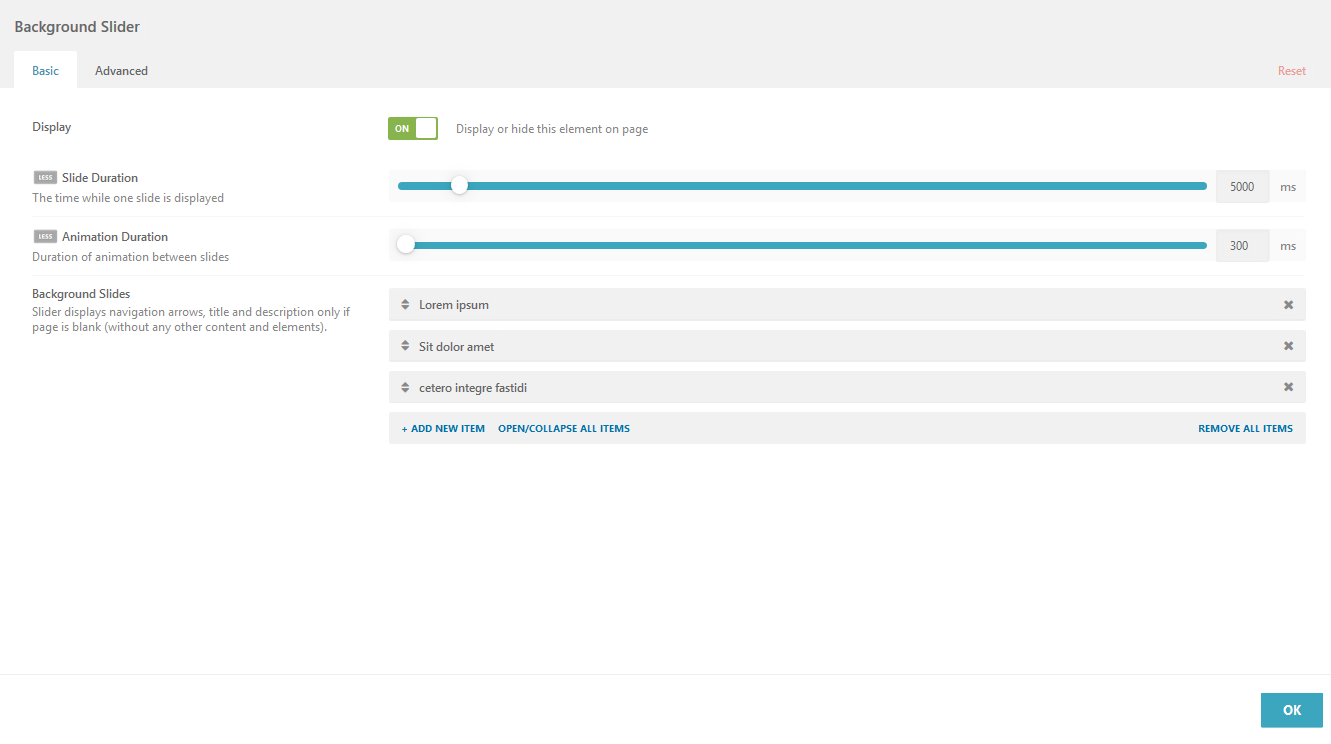
Task: Click the LESS badge beside Animation Duration
Action: point(45,237)
